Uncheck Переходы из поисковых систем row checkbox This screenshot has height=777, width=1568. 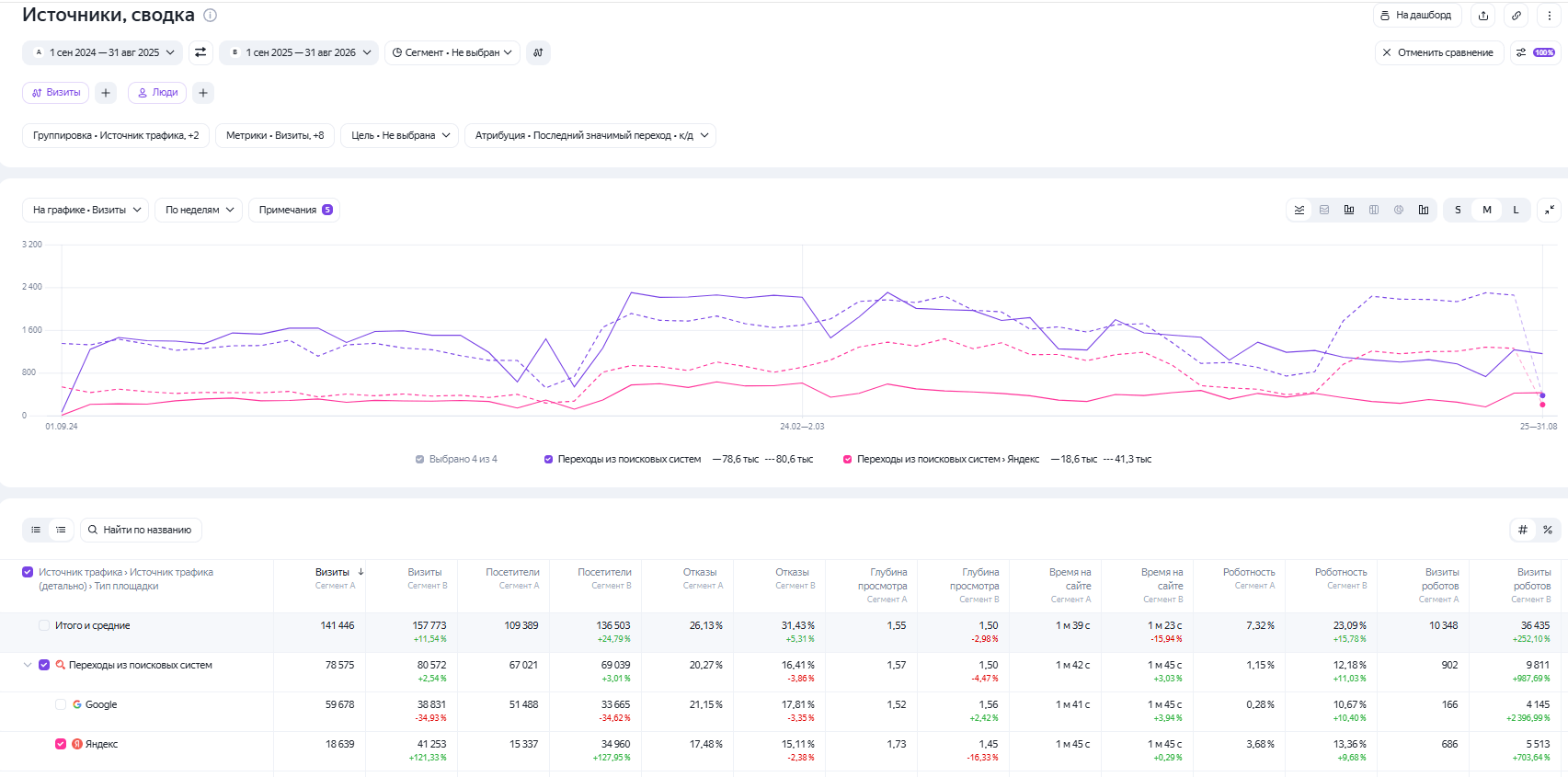tap(44, 665)
